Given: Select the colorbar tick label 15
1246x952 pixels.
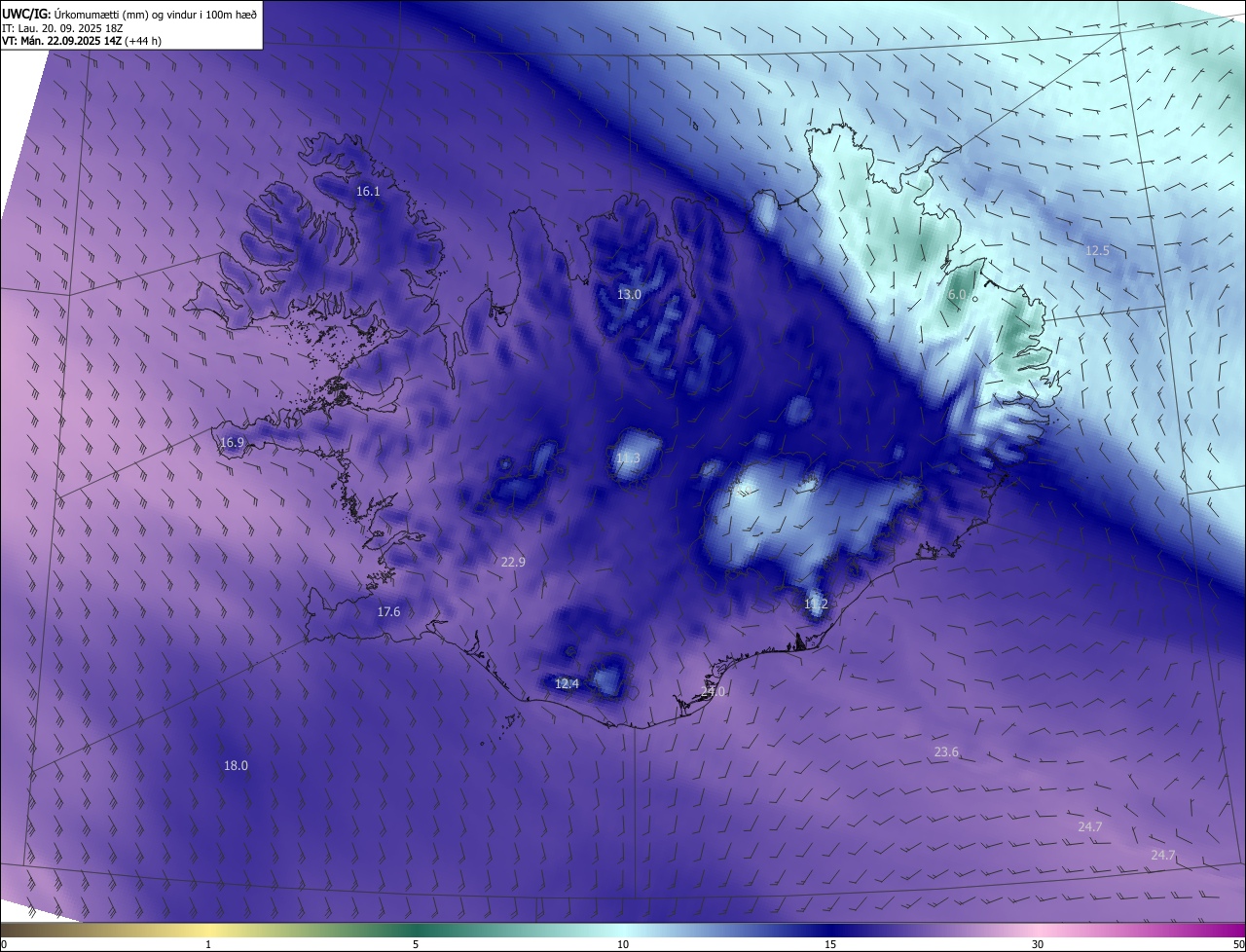Looking at the screenshot, I should coord(830,944).
